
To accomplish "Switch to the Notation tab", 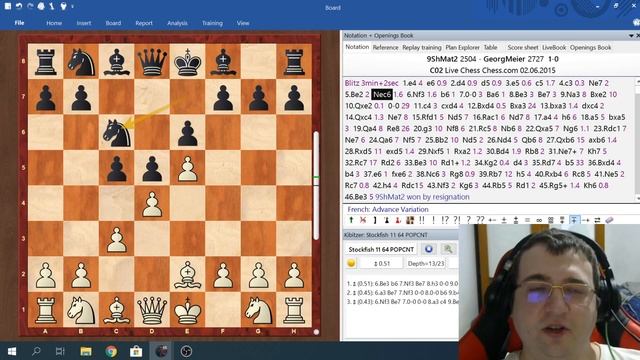I will 357,47.
